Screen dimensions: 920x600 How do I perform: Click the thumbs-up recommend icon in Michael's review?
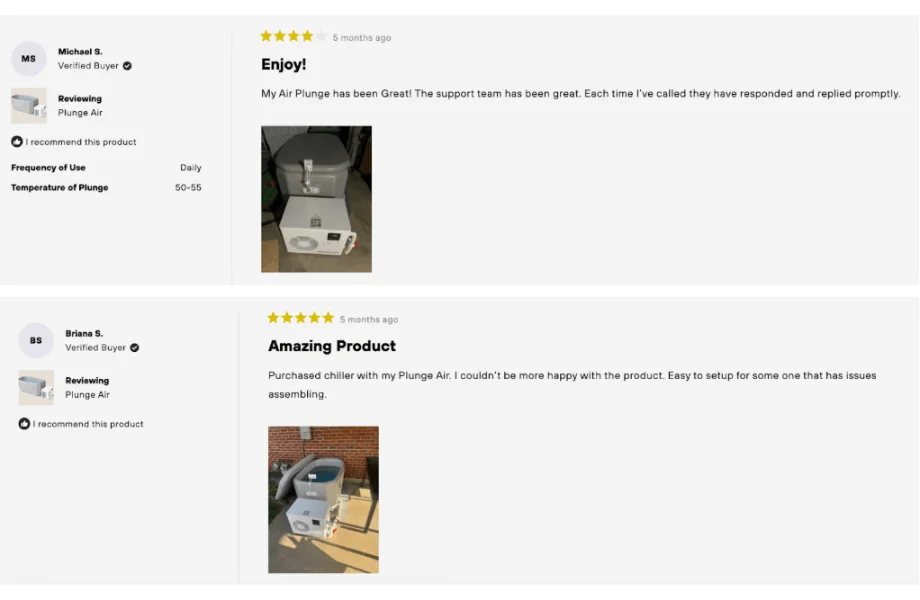pos(16,142)
